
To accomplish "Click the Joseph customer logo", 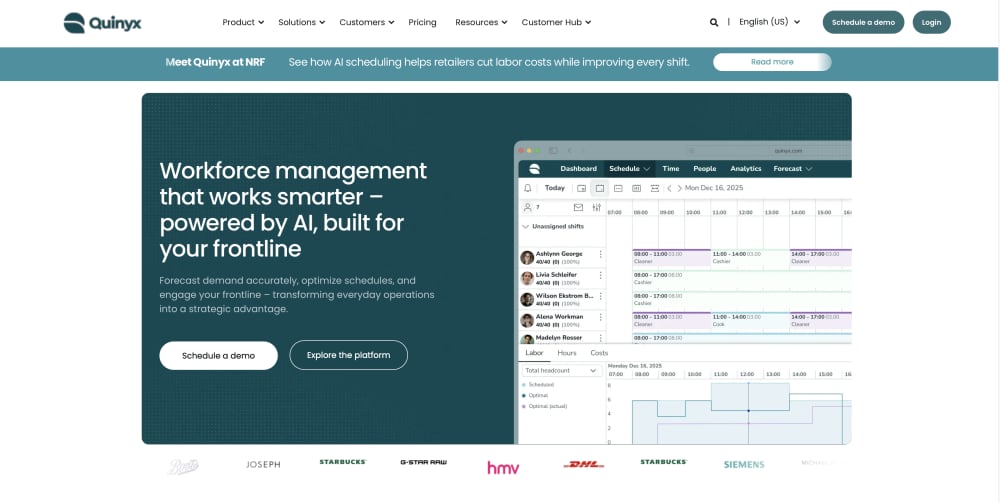I will coord(263,465).
